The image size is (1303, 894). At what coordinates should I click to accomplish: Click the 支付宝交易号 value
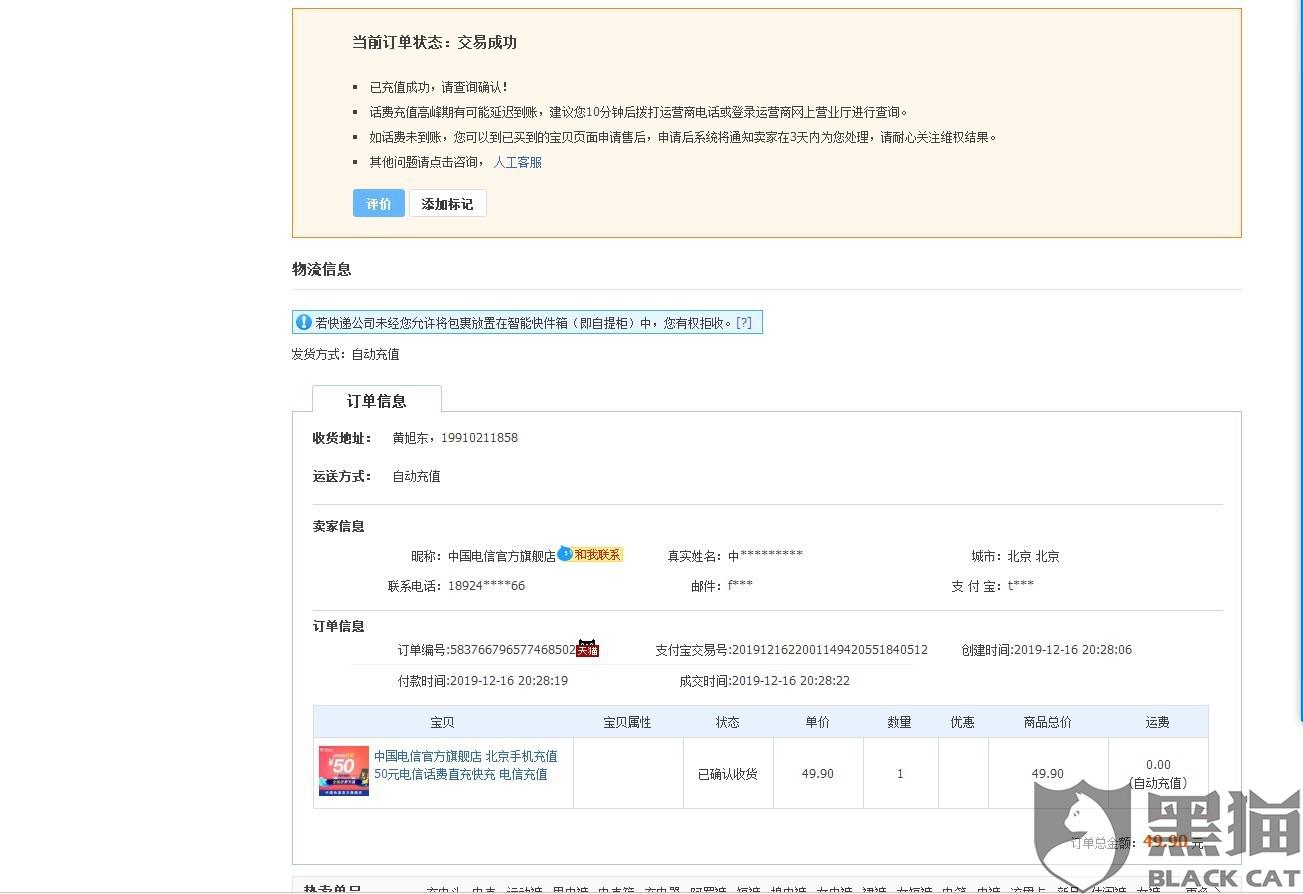(830, 650)
